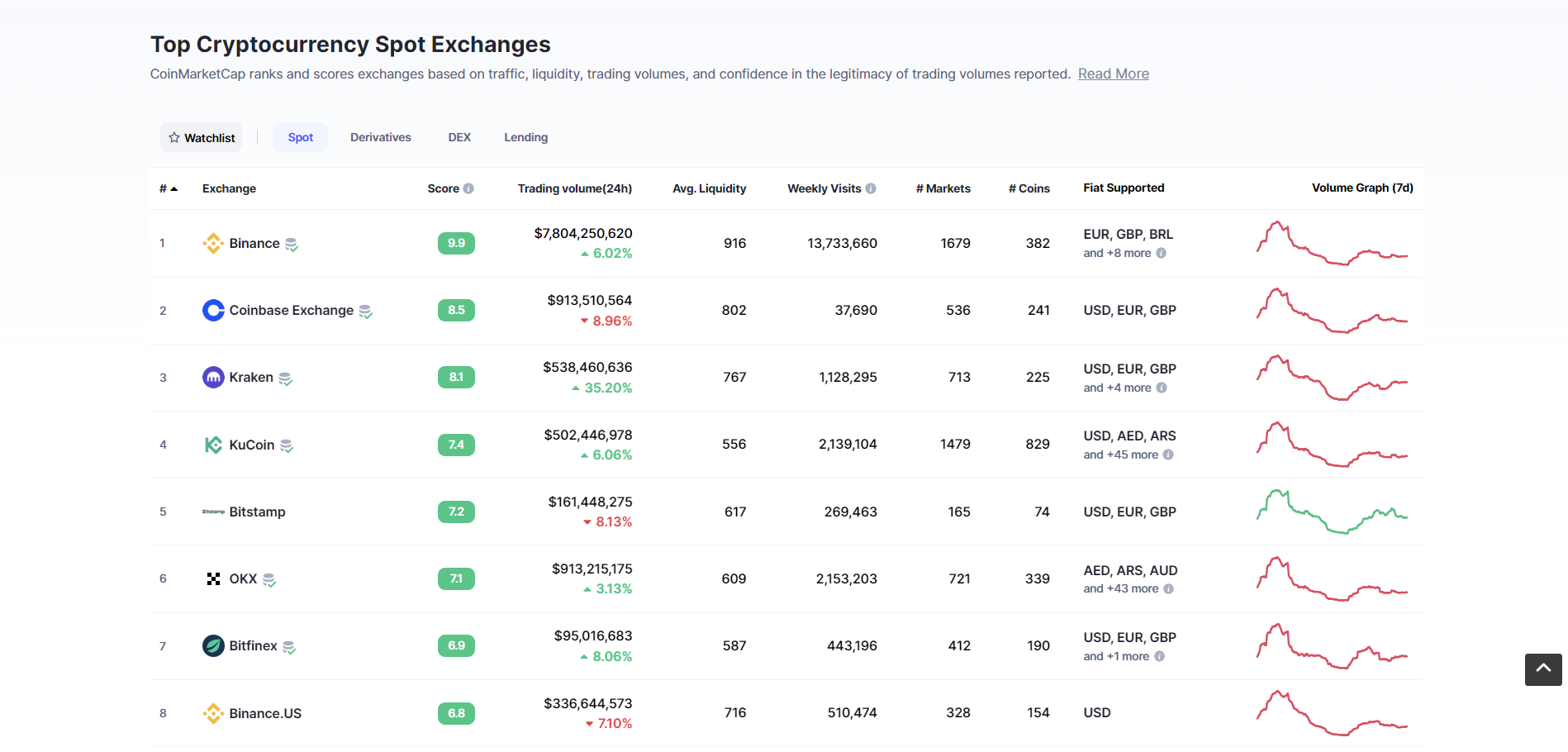Click the Score column info icon
This screenshot has height=752, width=1568.
(468, 188)
